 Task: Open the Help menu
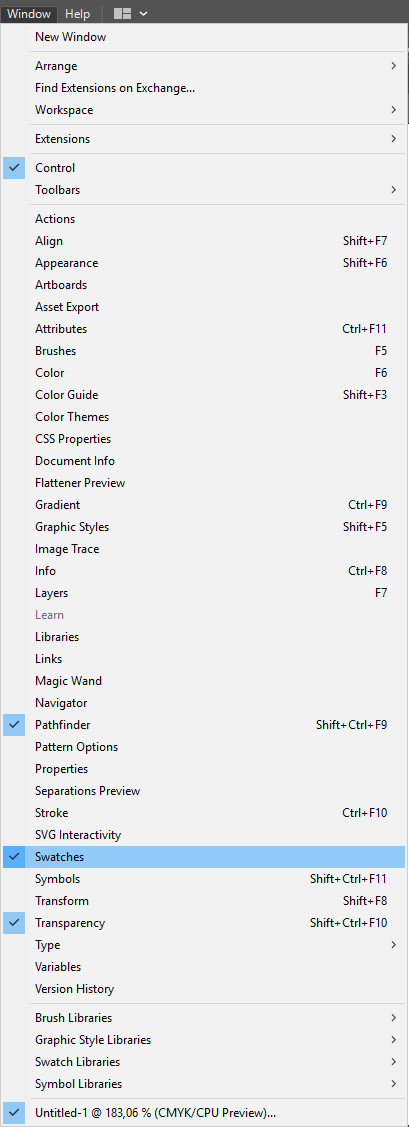point(78,14)
